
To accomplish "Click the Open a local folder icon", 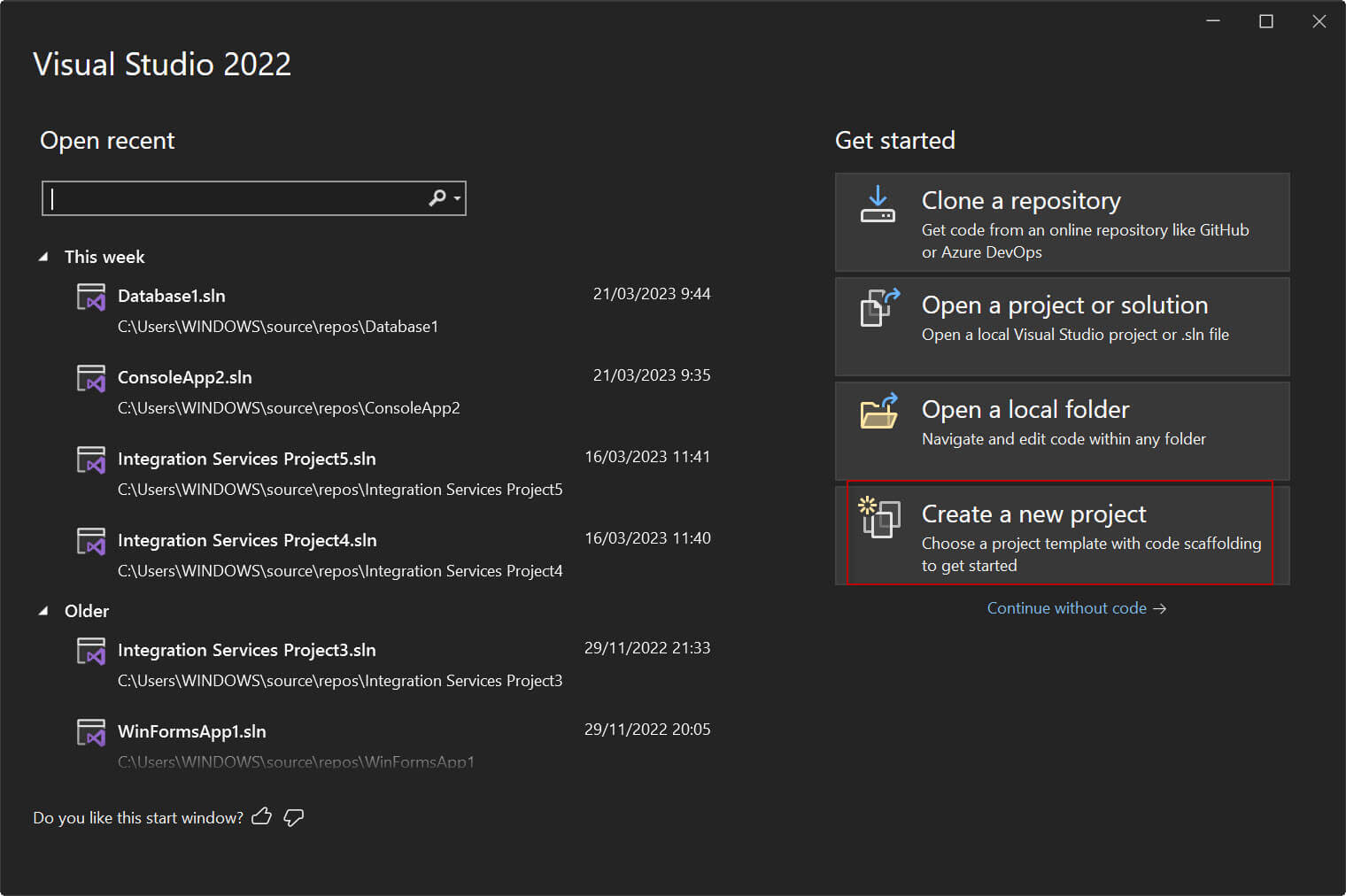I will coord(878,413).
